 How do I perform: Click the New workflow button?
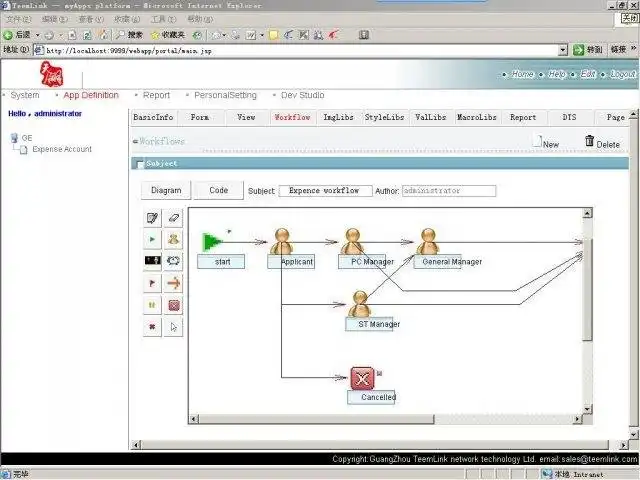tap(547, 142)
